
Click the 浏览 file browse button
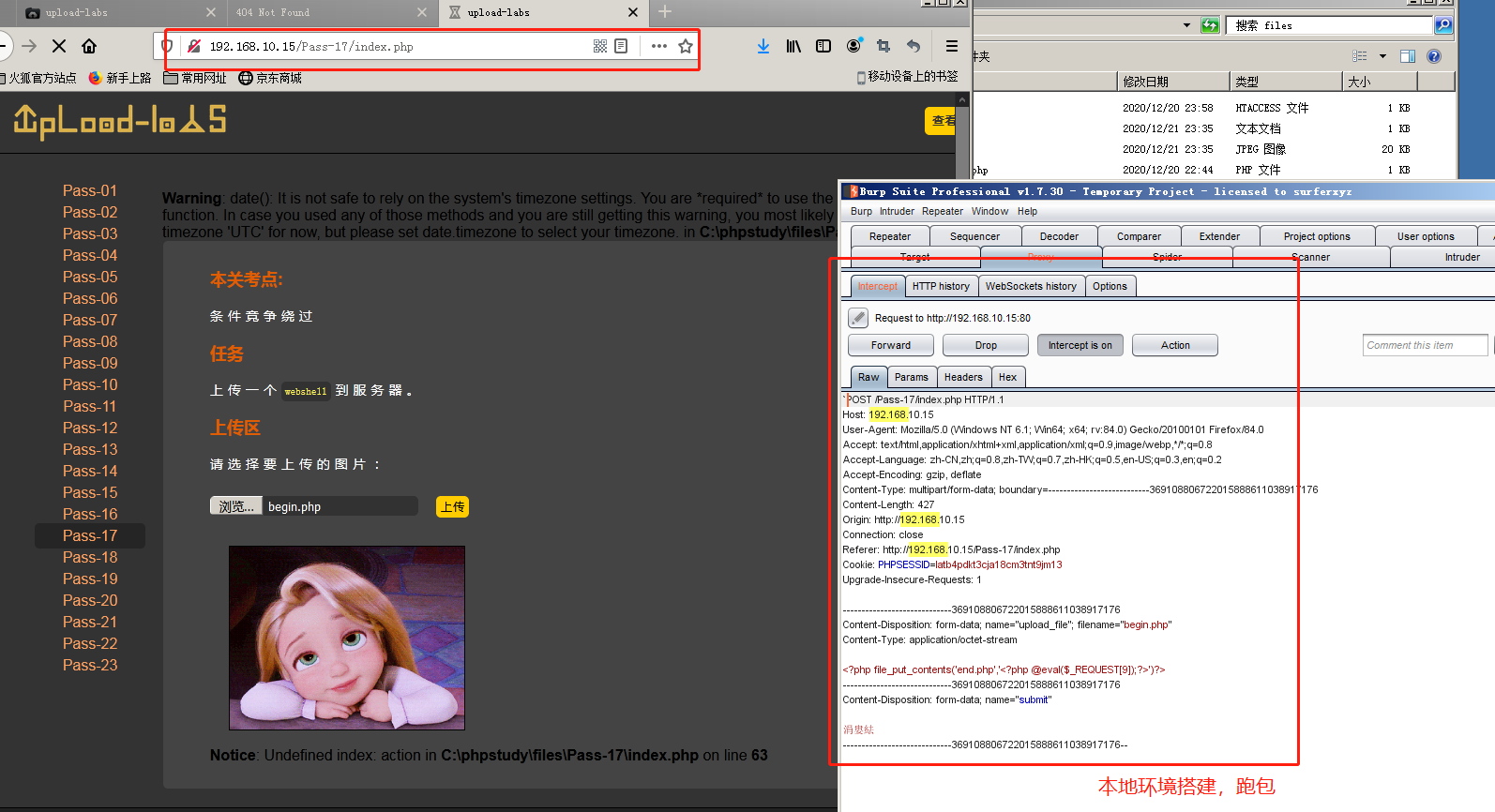pos(236,506)
